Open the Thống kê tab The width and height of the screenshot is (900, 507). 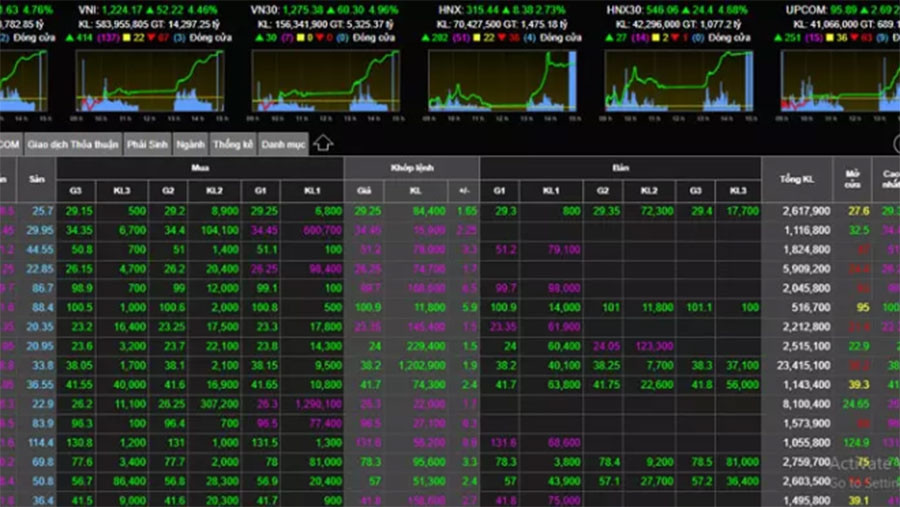[232, 144]
